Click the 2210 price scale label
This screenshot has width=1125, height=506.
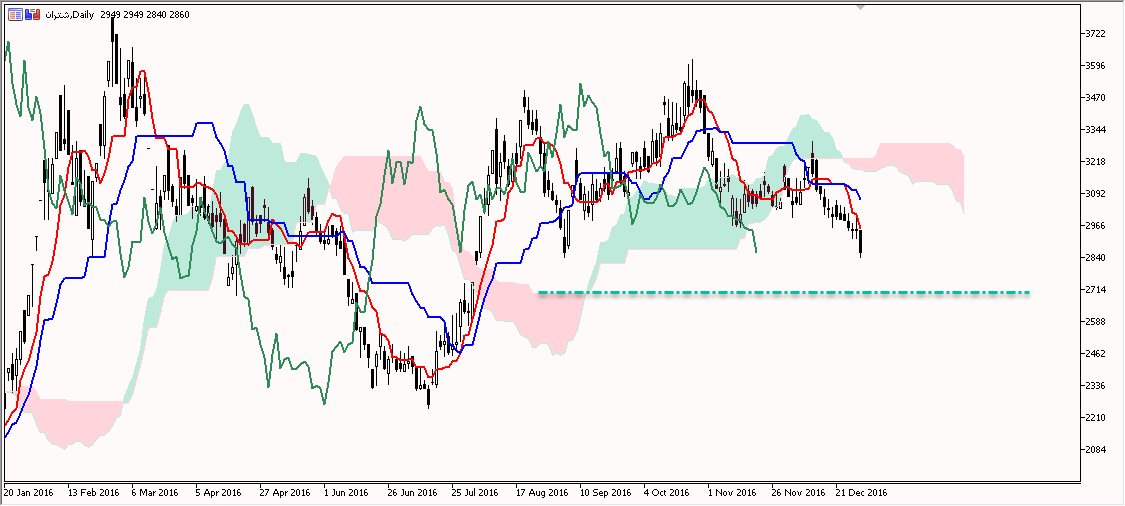click(1097, 418)
